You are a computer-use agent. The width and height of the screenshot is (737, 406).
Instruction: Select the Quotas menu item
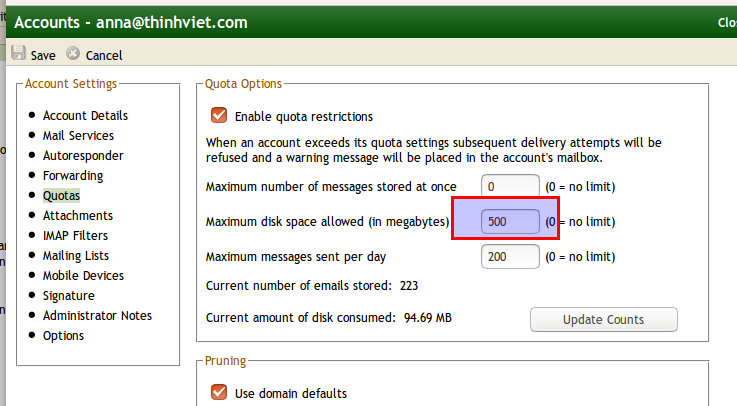(x=61, y=195)
